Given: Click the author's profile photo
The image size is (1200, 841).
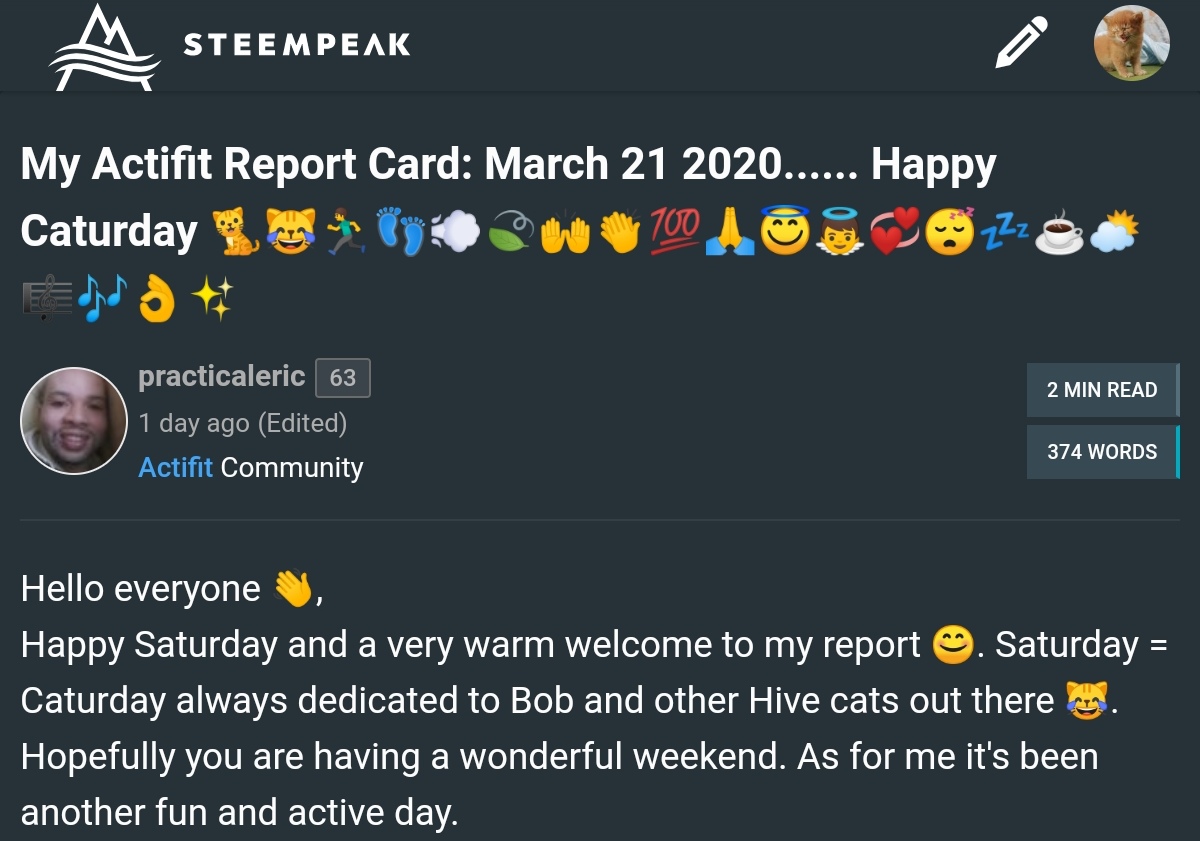Looking at the screenshot, I should [x=74, y=421].
